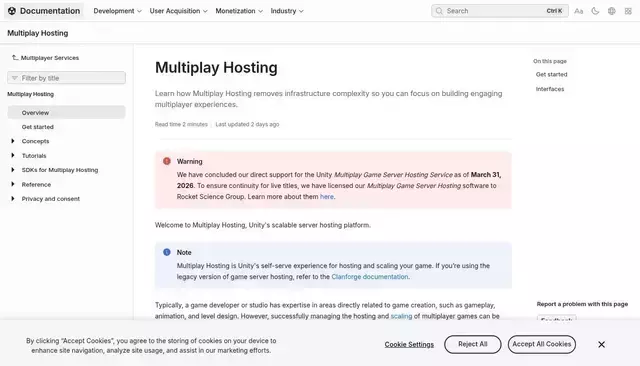Open the Industry dropdown menu
640x366 pixels.
point(287,11)
